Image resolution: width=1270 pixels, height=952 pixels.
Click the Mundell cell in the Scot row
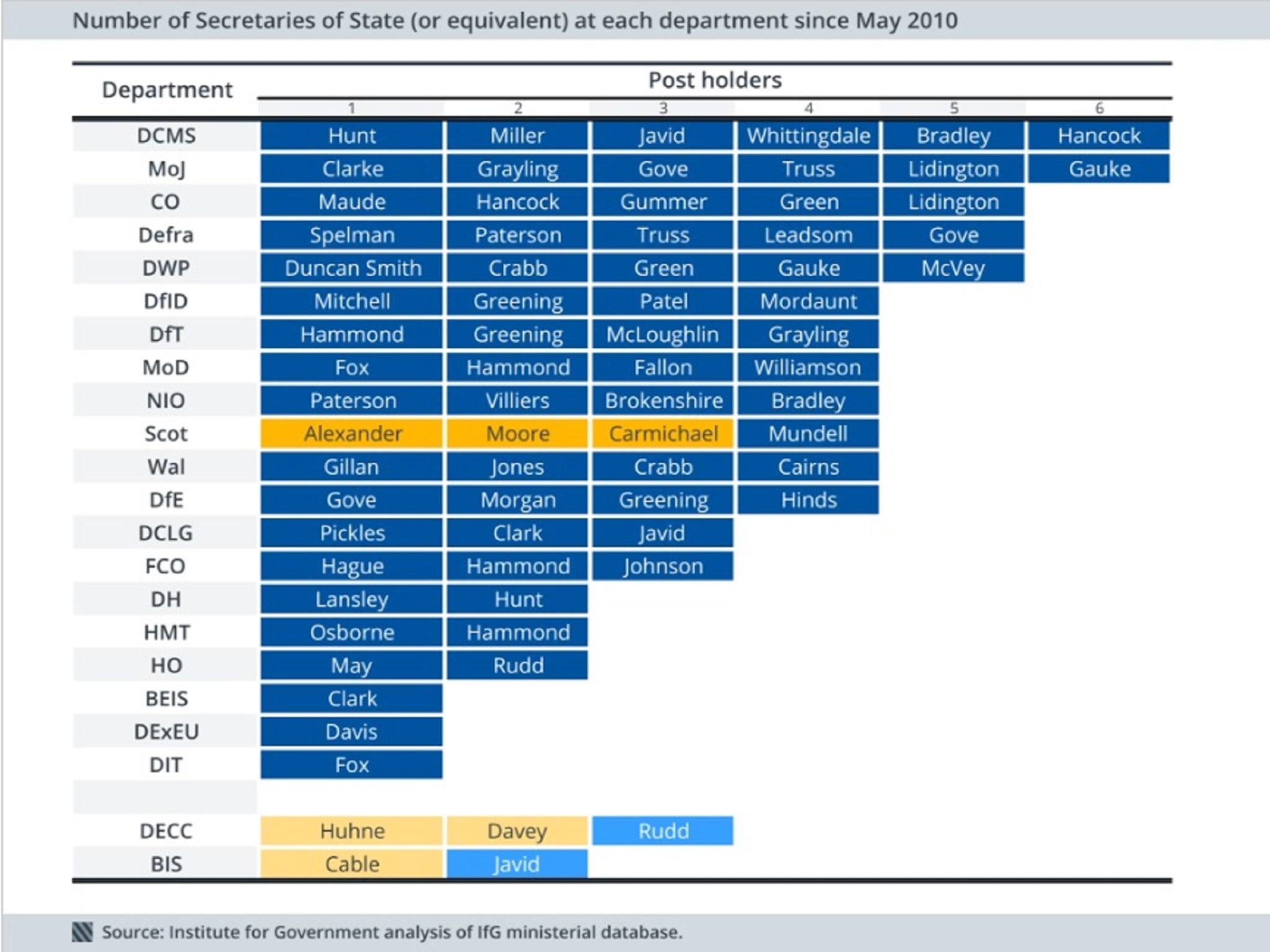coord(808,433)
